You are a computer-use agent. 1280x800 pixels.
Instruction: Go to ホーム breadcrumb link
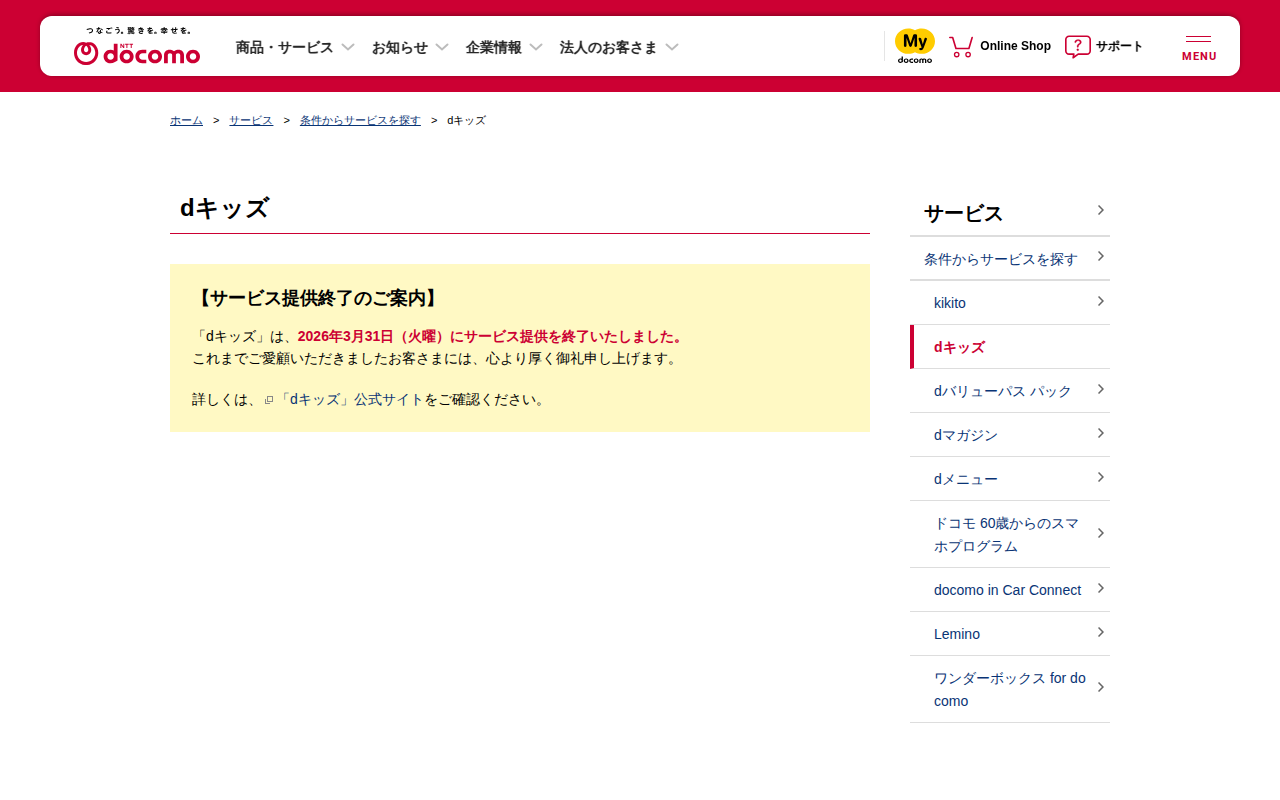click(x=186, y=120)
